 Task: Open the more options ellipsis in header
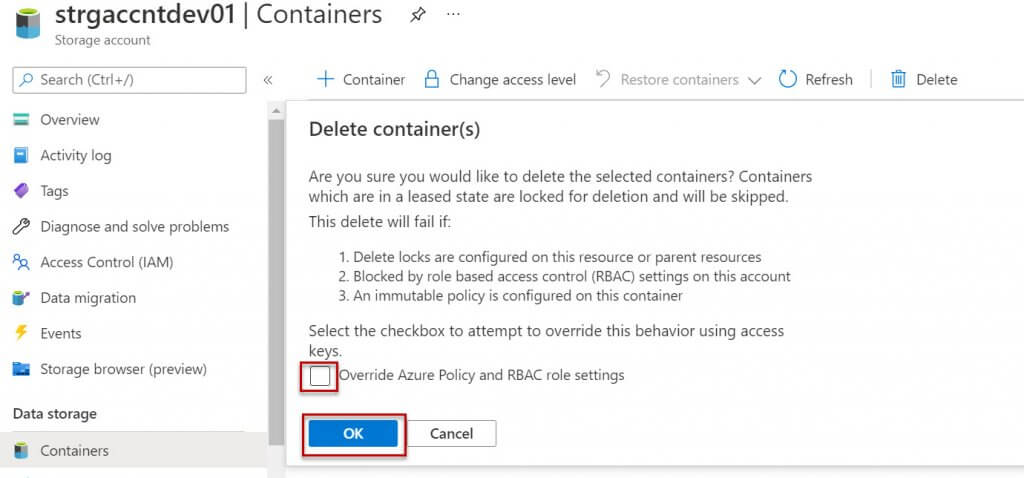tap(453, 15)
